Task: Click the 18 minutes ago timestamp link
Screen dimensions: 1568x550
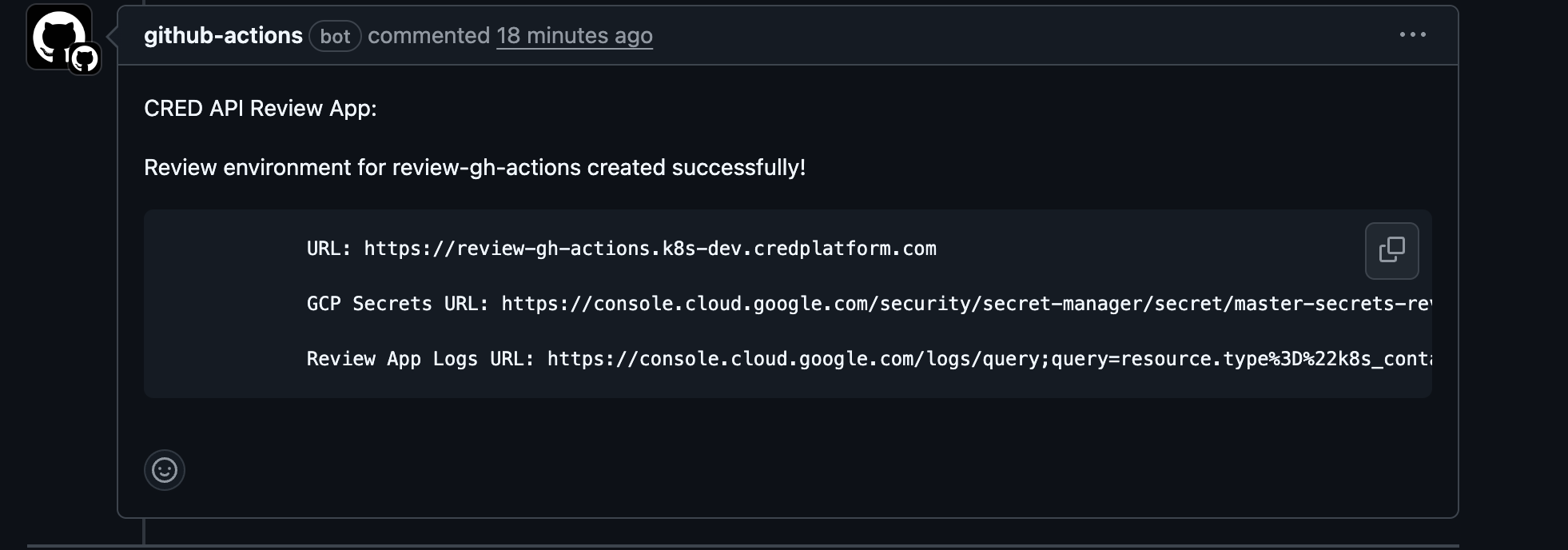Action: [x=574, y=36]
